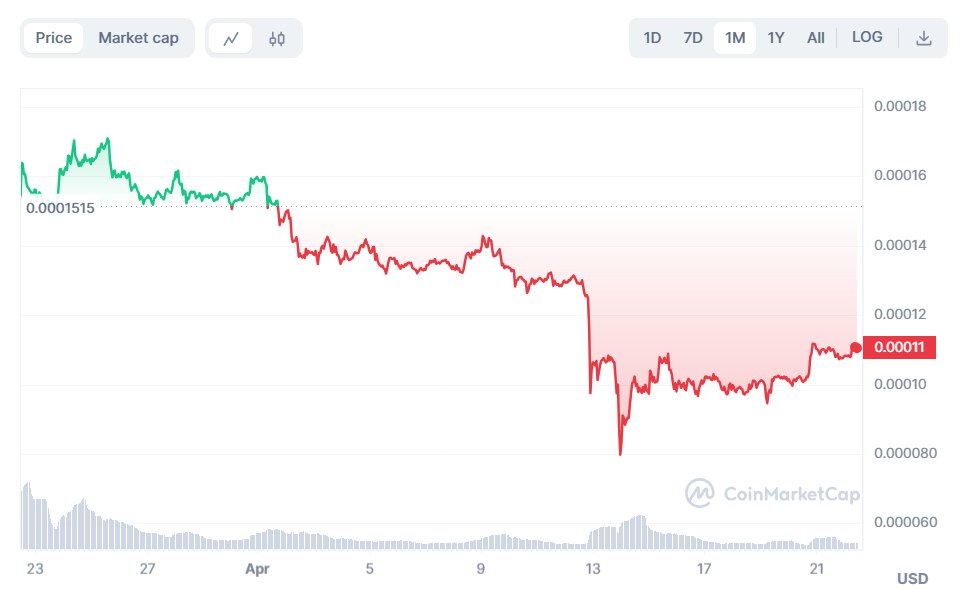Click the 13 date marker on axis
The width and height of the screenshot is (975, 609).
click(593, 569)
